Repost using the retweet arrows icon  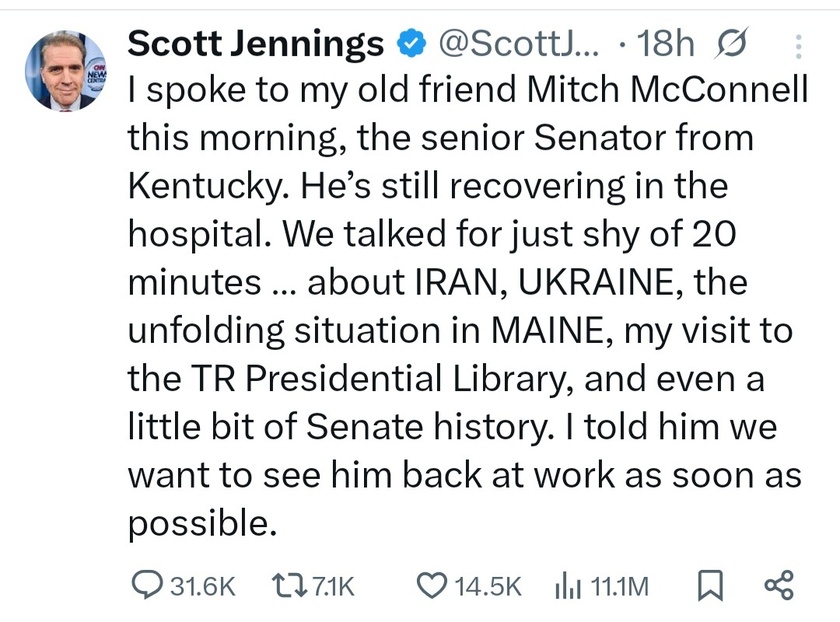click(x=289, y=586)
